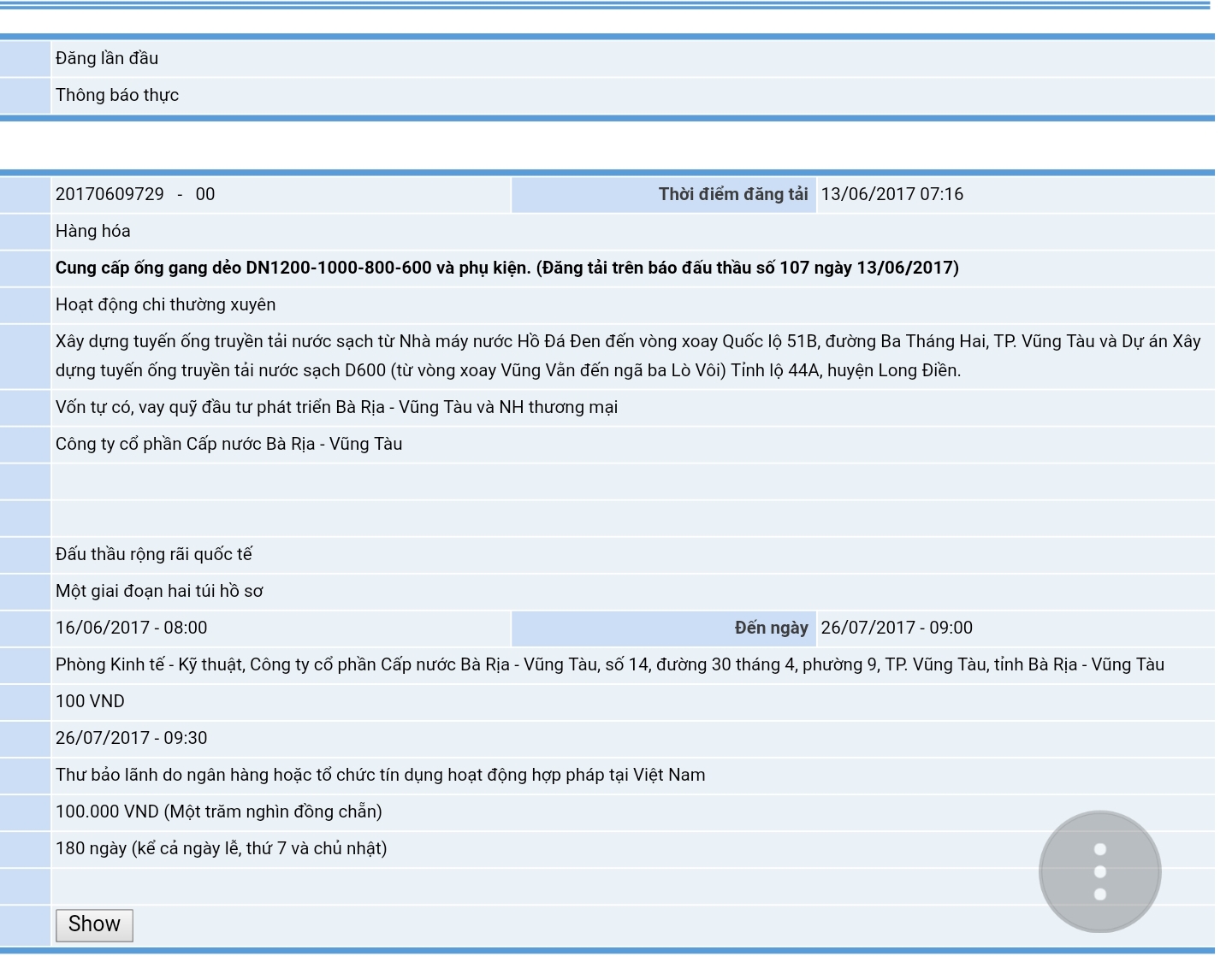This screenshot has height=962, width=1232.
Task: Click the 'Thư bảo lãnh do ngân hàng' text
Action: pyautogui.click(x=380, y=775)
